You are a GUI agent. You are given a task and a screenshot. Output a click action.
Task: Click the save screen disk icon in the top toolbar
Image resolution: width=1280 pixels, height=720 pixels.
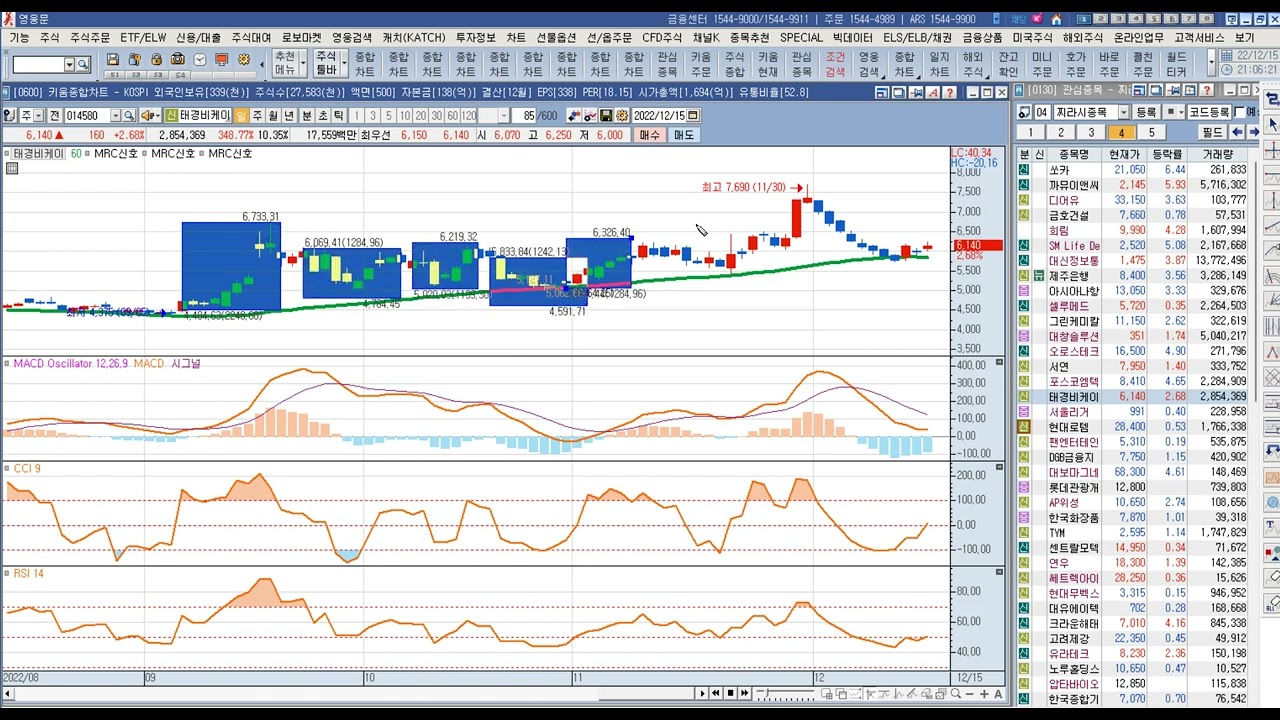tap(112, 59)
